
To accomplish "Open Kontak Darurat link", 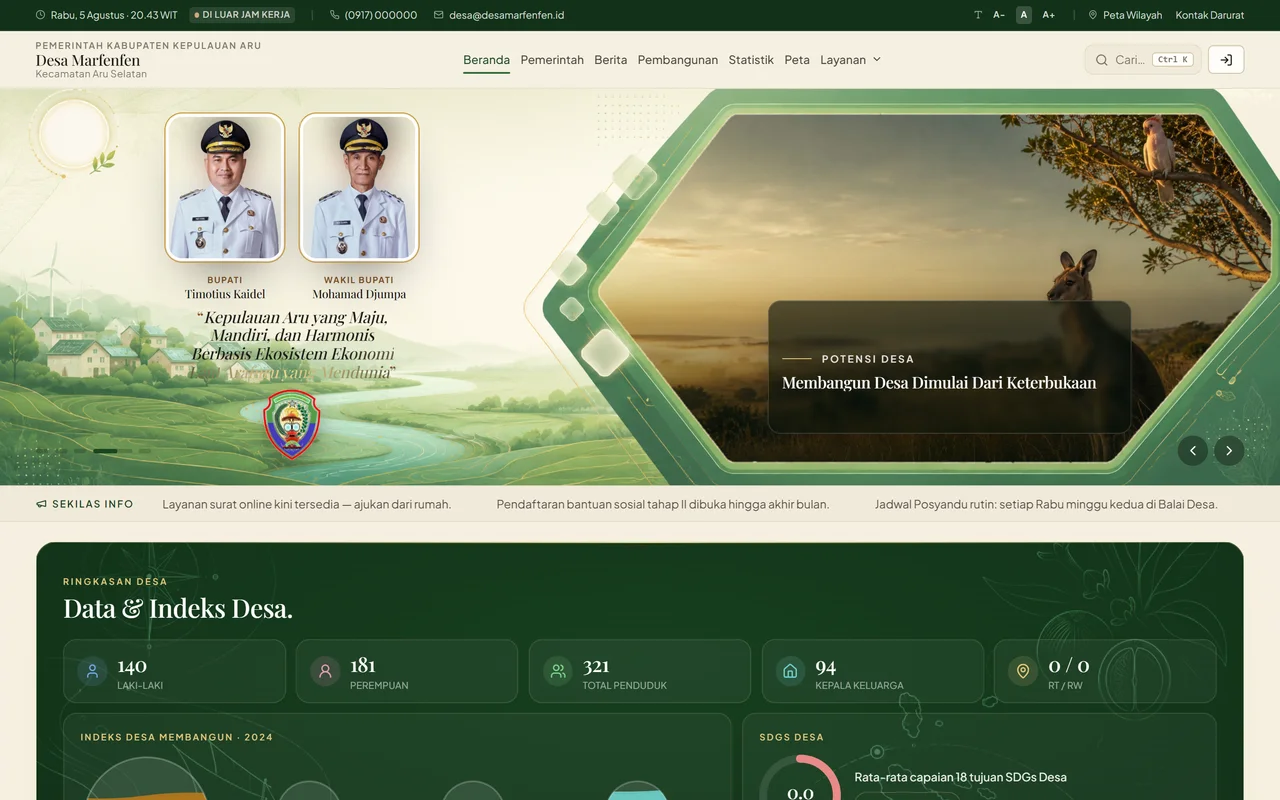I will [1210, 15].
